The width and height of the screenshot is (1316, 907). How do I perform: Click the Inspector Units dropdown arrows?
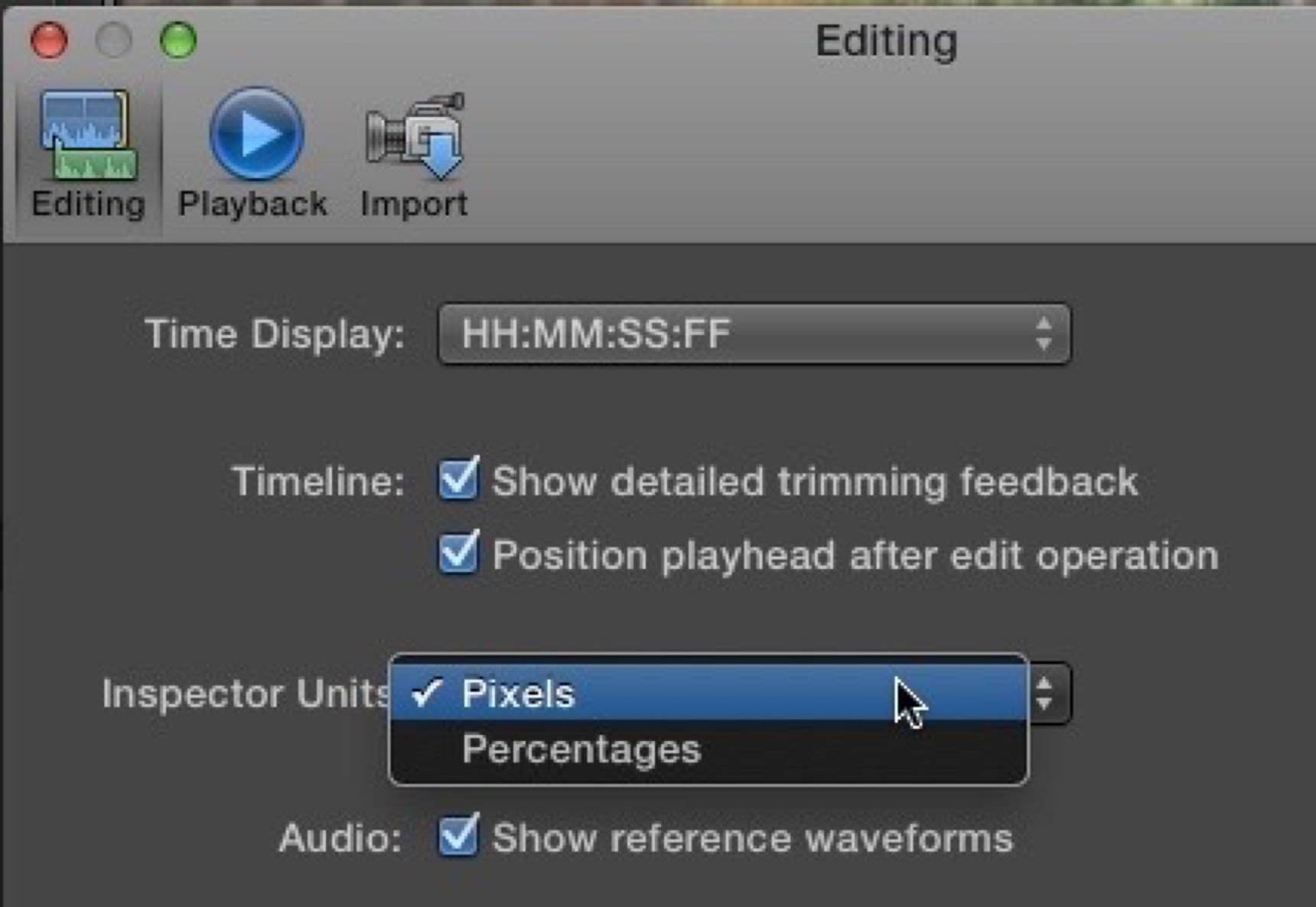tap(1045, 694)
